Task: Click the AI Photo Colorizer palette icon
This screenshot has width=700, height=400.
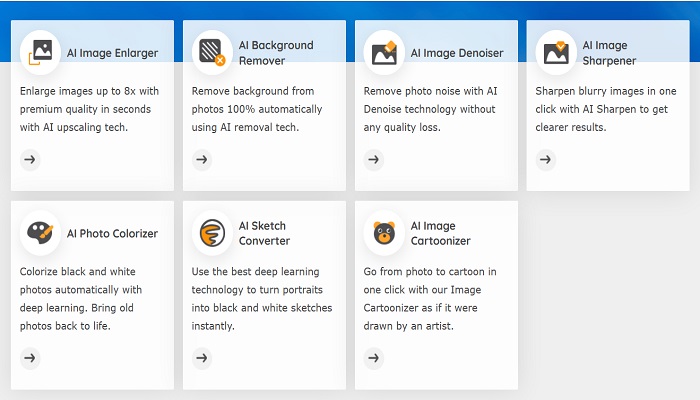Action: pos(40,233)
